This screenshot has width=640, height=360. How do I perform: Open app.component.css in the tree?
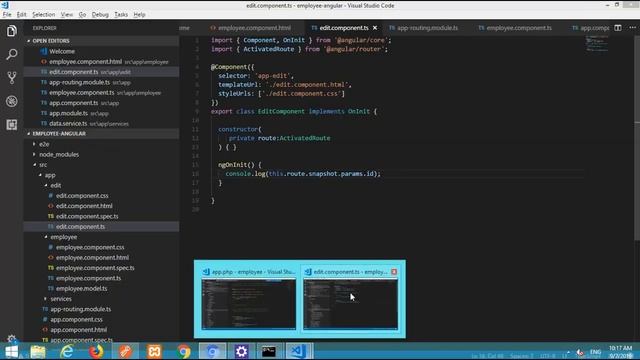[x=76, y=319]
